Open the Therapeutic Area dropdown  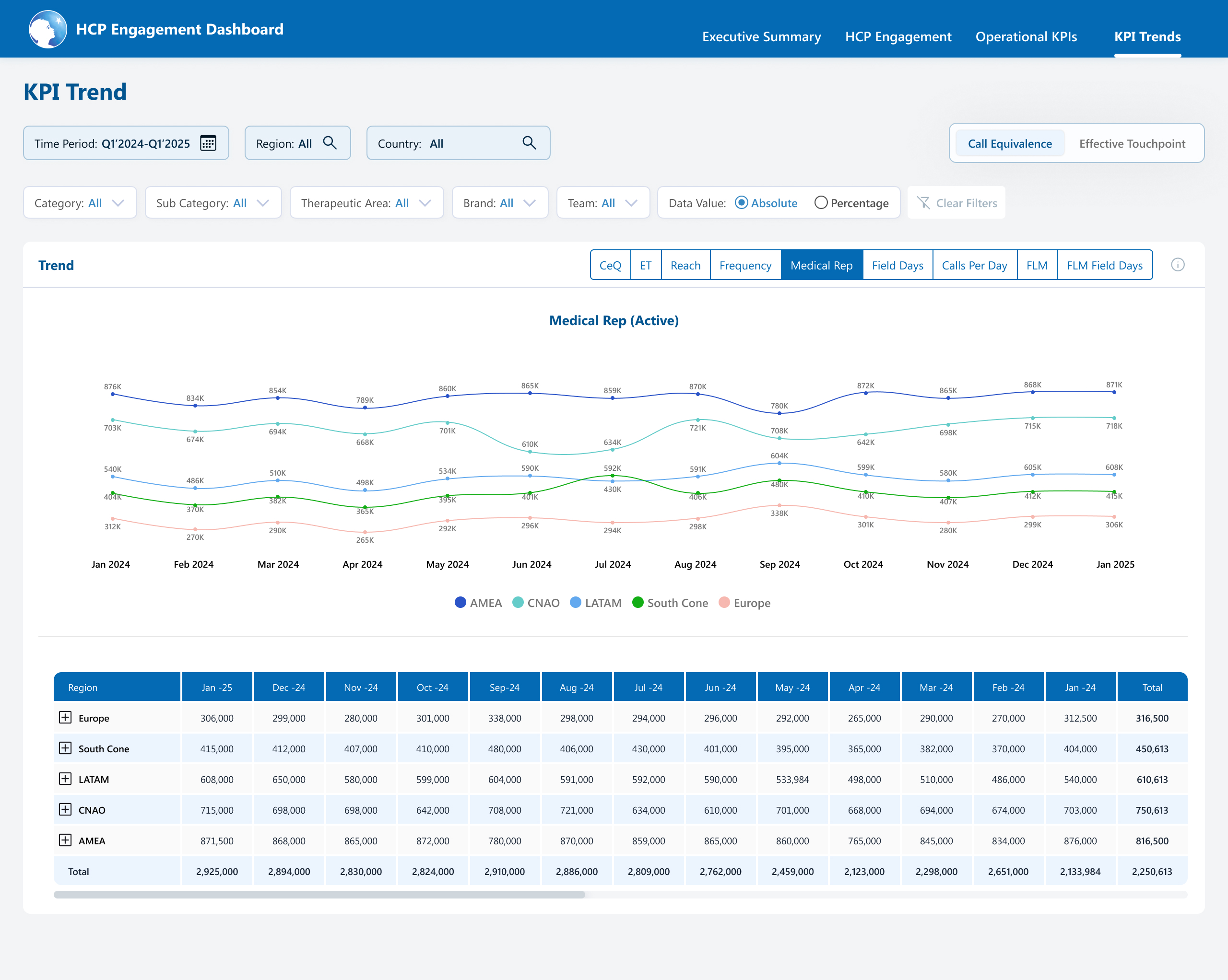click(366, 203)
